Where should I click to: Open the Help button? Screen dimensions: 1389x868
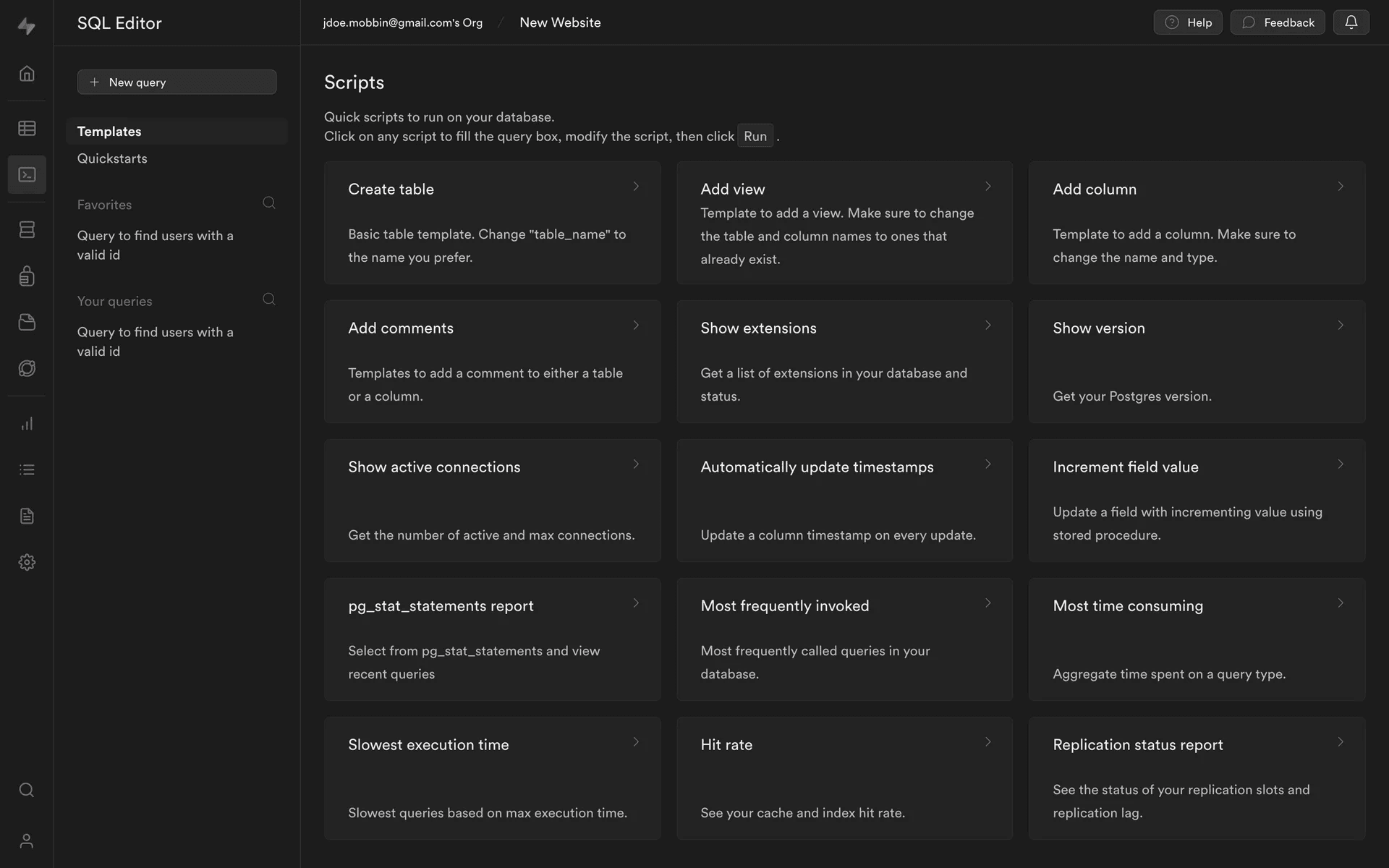tap(1188, 22)
